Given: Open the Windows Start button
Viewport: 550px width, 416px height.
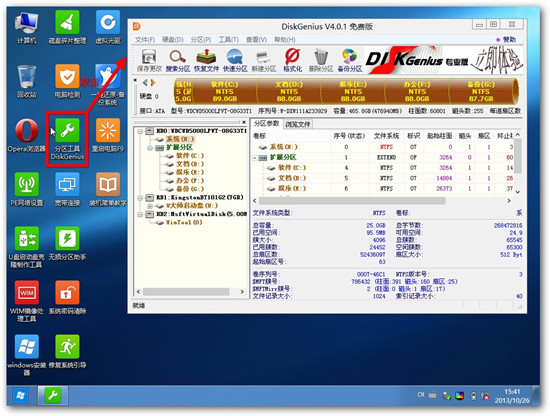Looking at the screenshot, I should (x=21, y=396).
